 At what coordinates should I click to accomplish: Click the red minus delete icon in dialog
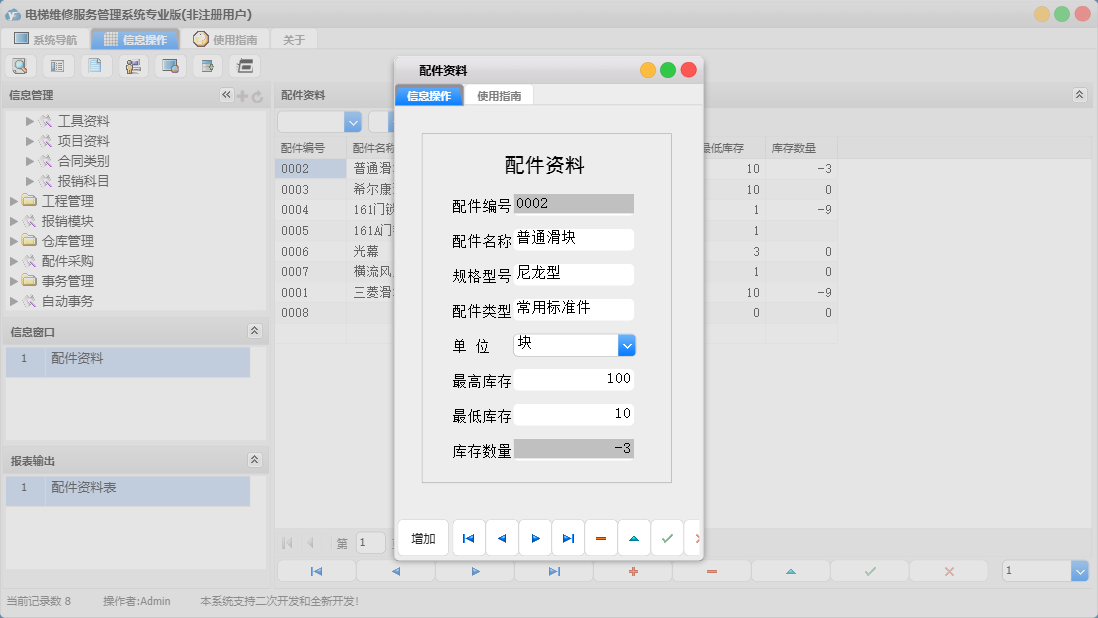tap(601, 538)
